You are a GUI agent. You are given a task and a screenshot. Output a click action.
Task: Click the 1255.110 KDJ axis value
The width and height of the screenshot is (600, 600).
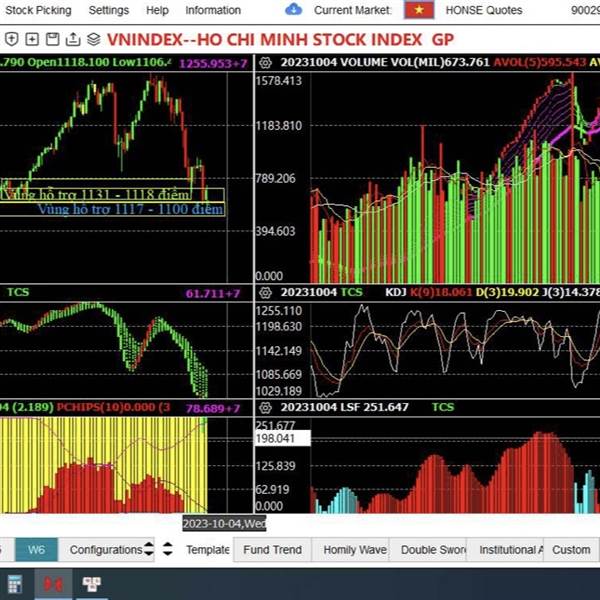[279, 311]
